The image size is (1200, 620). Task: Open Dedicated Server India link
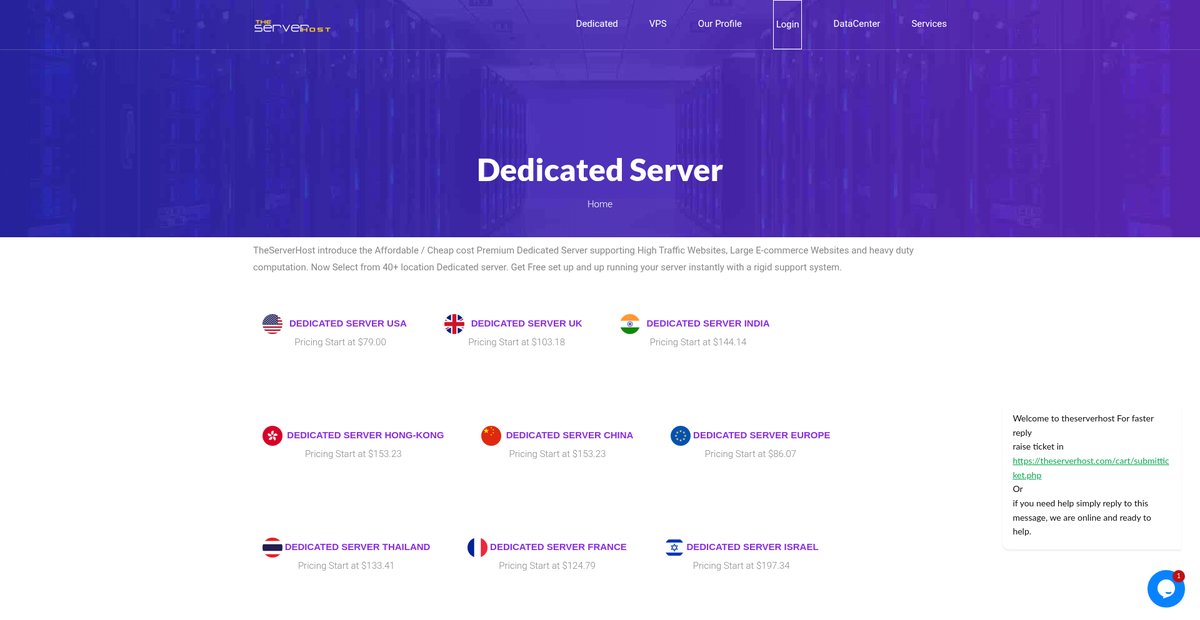coord(708,324)
